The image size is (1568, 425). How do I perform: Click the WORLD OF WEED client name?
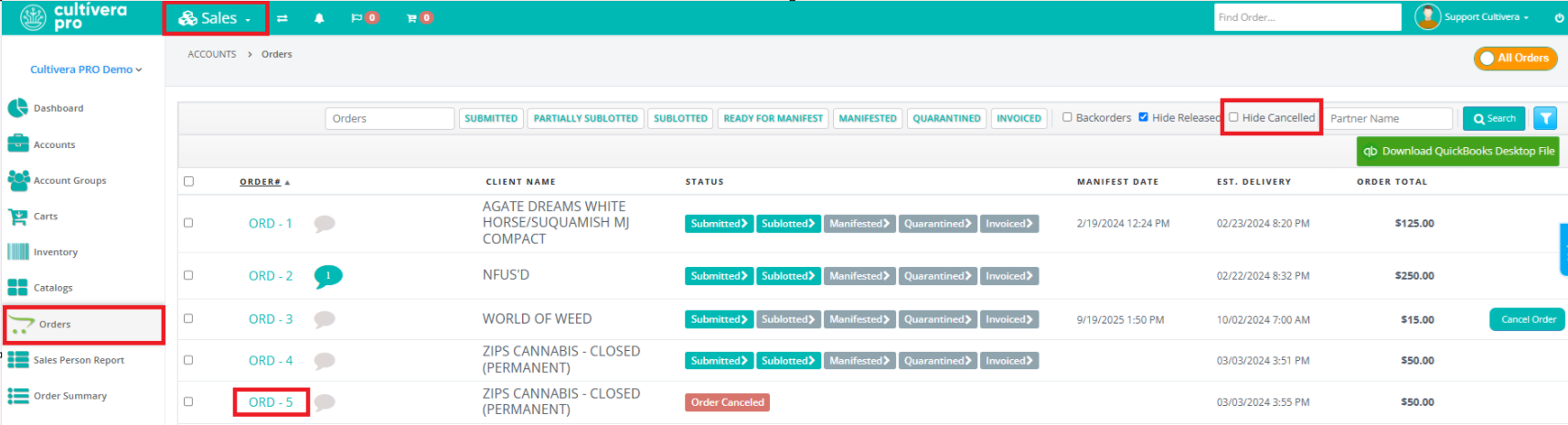[537, 319]
